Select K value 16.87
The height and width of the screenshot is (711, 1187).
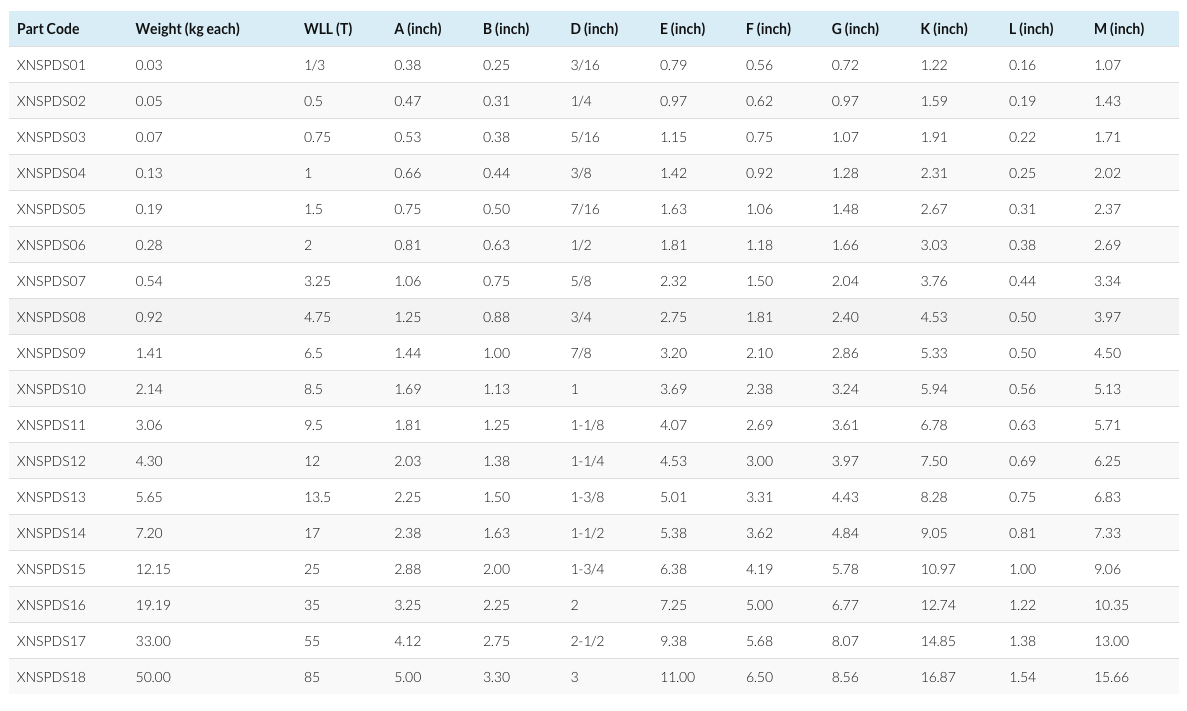coord(938,677)
